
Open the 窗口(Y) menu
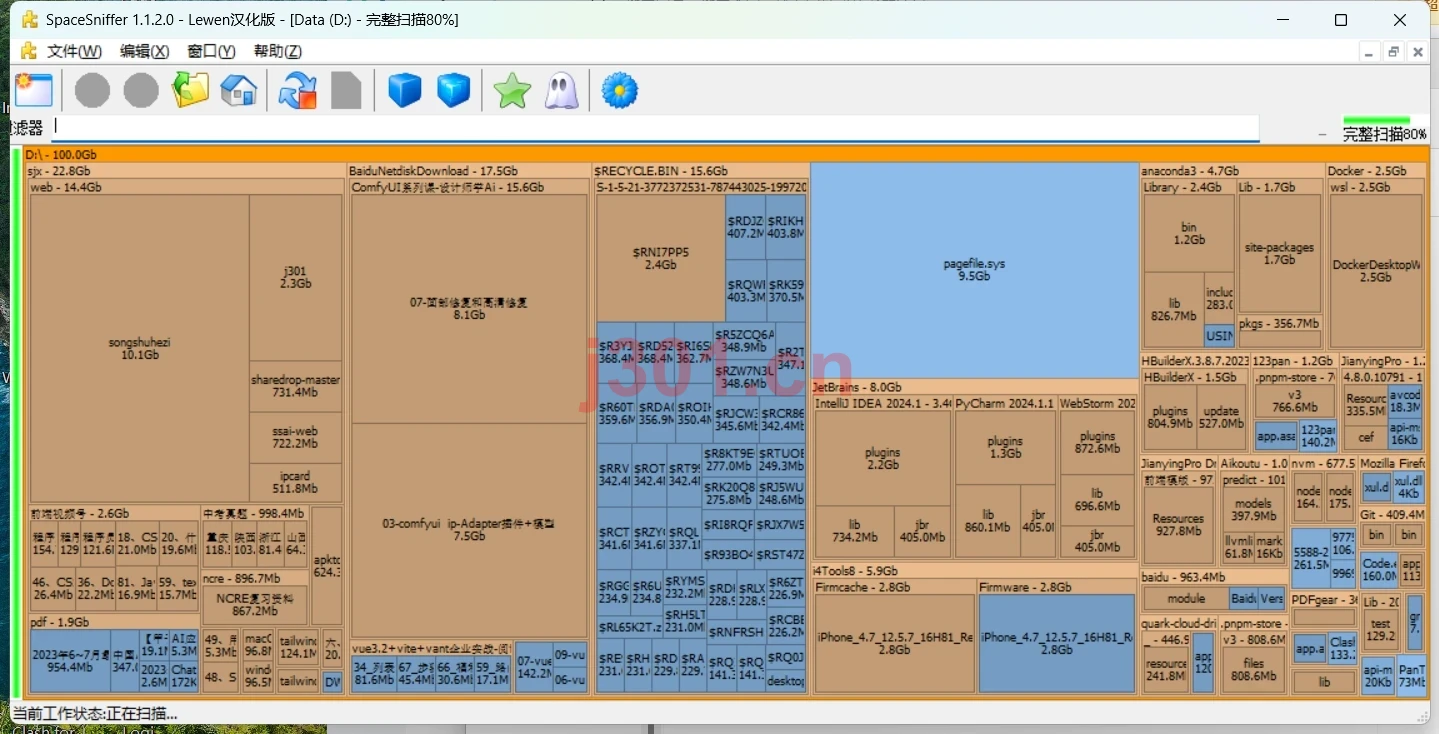[x=211, y=51]
